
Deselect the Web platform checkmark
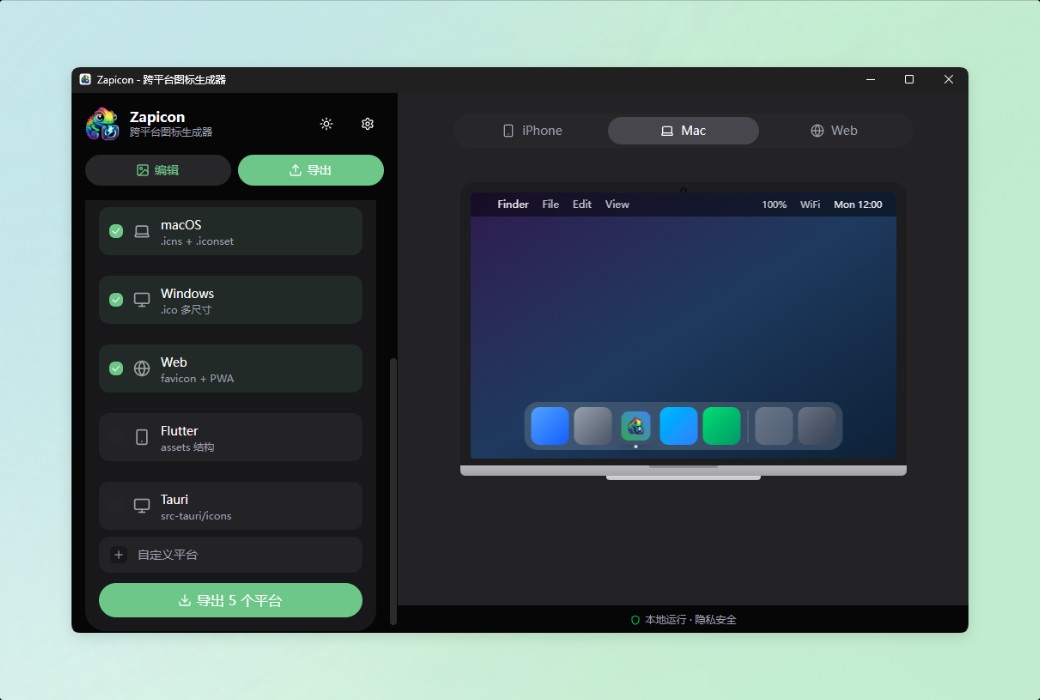pos(114,368)
